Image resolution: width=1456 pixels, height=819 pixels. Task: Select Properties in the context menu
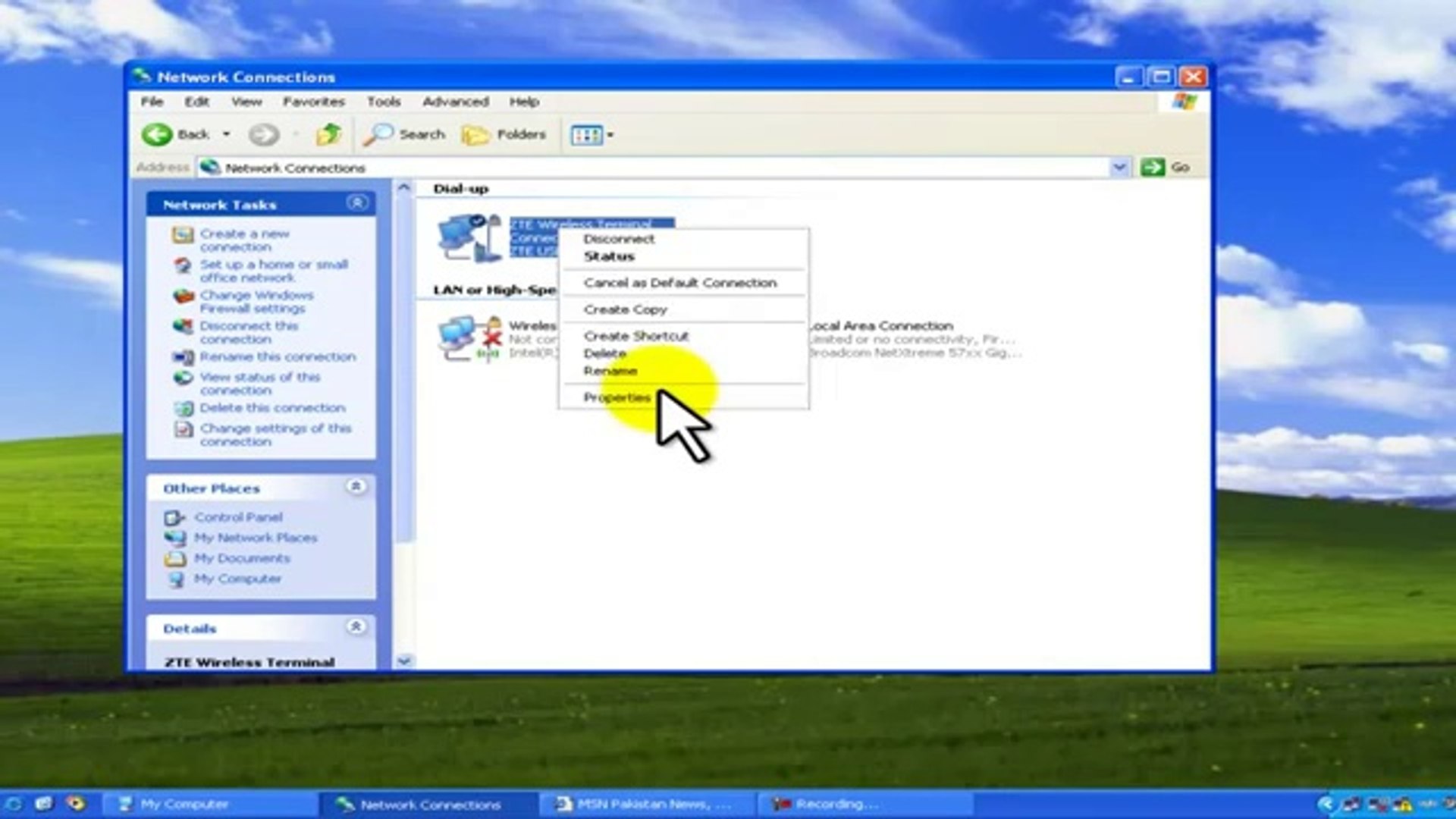point(617,397)
